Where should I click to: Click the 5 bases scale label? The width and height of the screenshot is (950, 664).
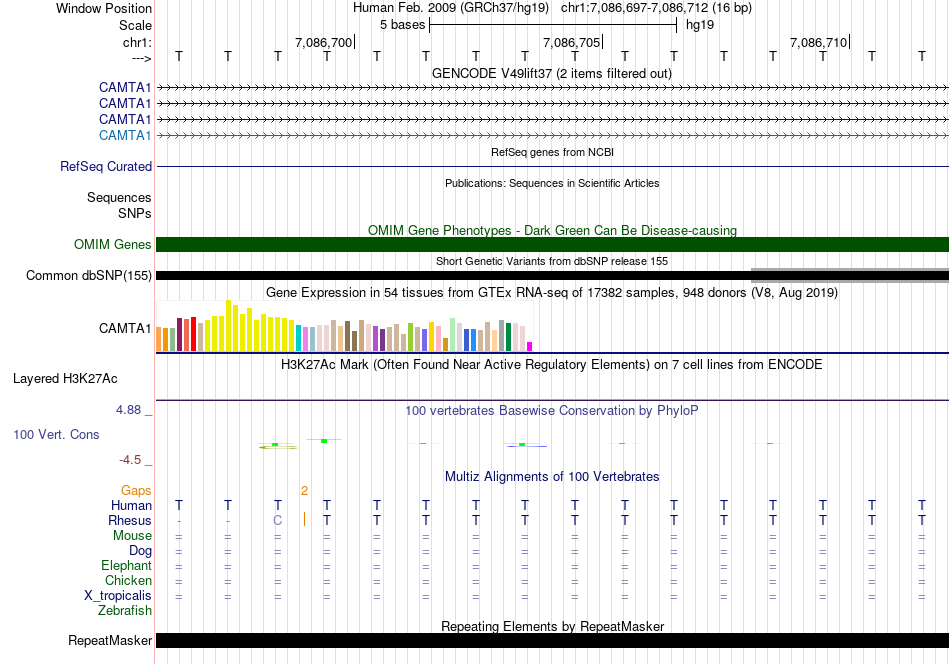[x=402, y=25]
